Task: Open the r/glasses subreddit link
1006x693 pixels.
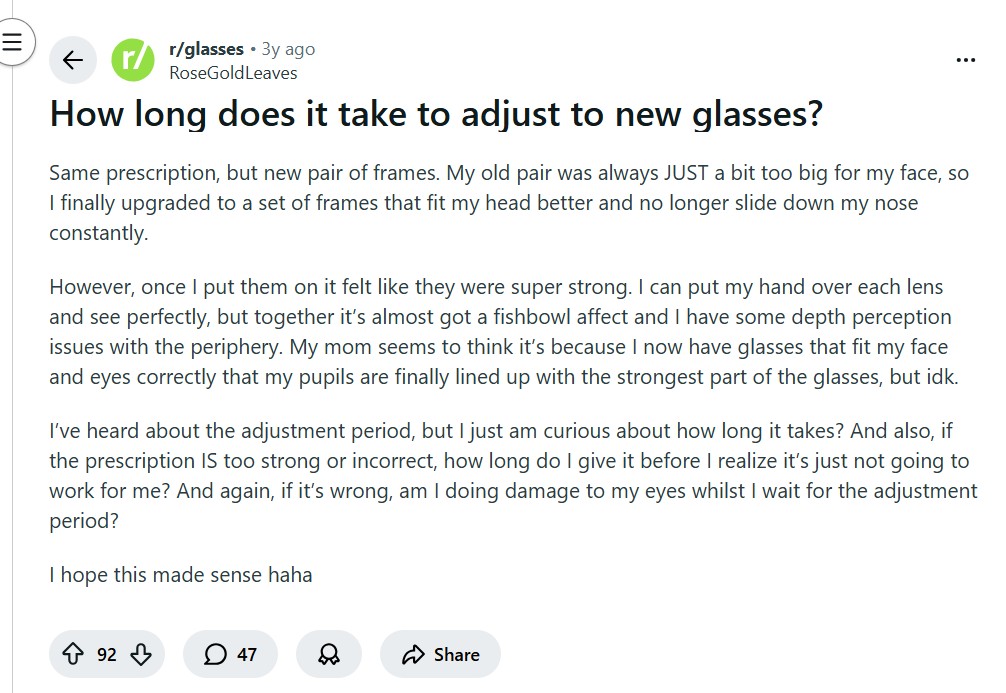Action: (x=206, y=49)
